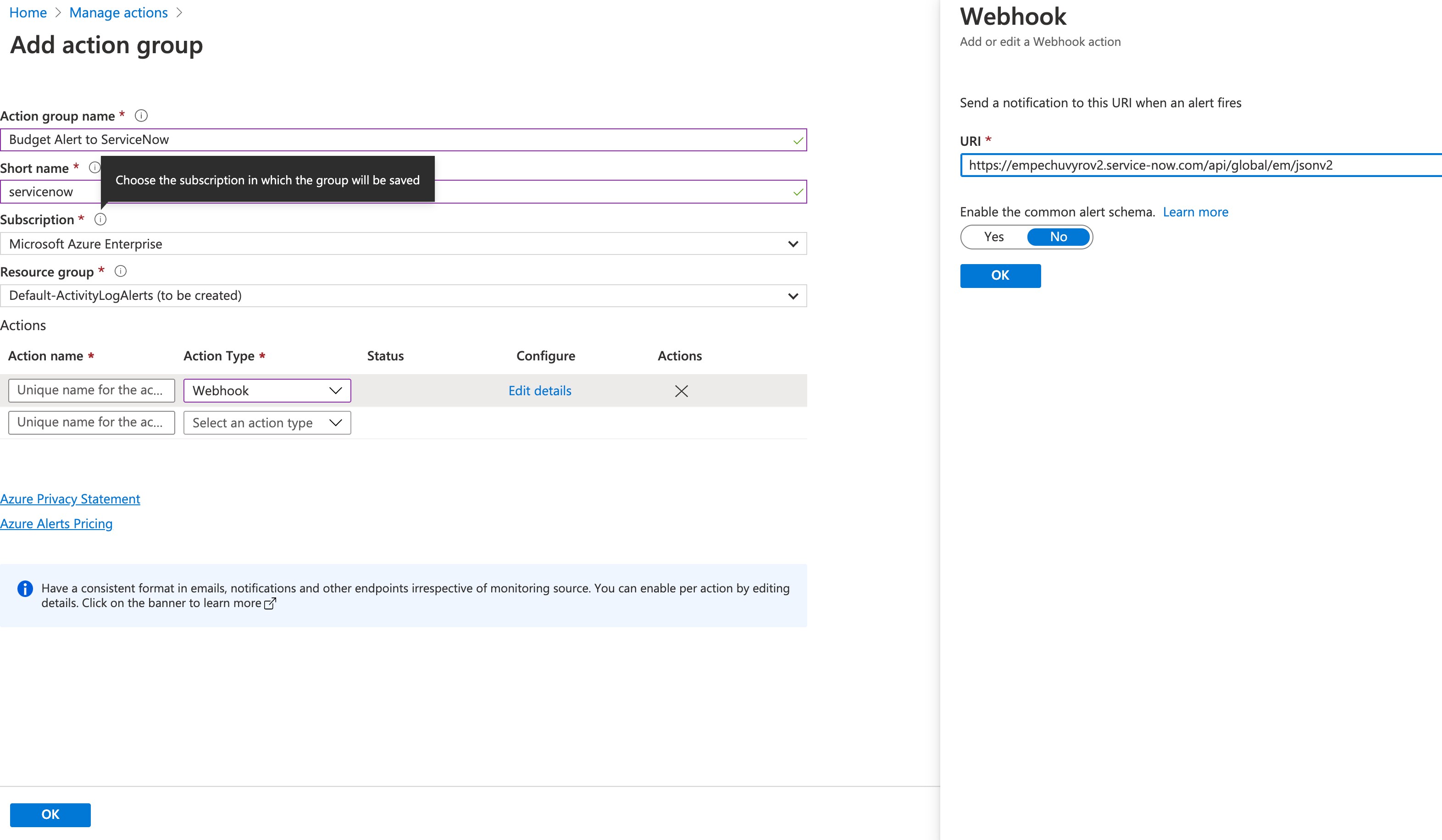The image size is (1442, 840).
Task: Select Yes for common alert schema
Action: [994, 237]
